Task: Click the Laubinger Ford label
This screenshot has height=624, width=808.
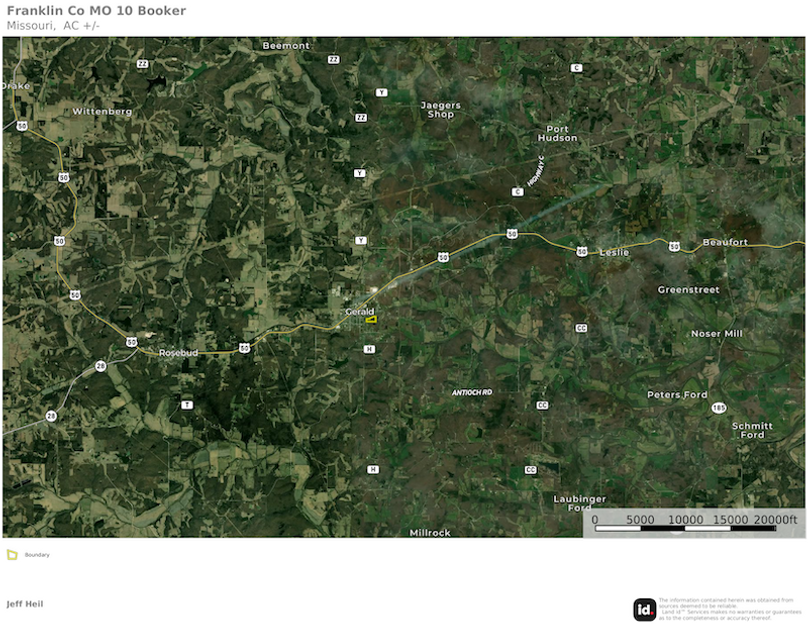Action: point(580,503)
